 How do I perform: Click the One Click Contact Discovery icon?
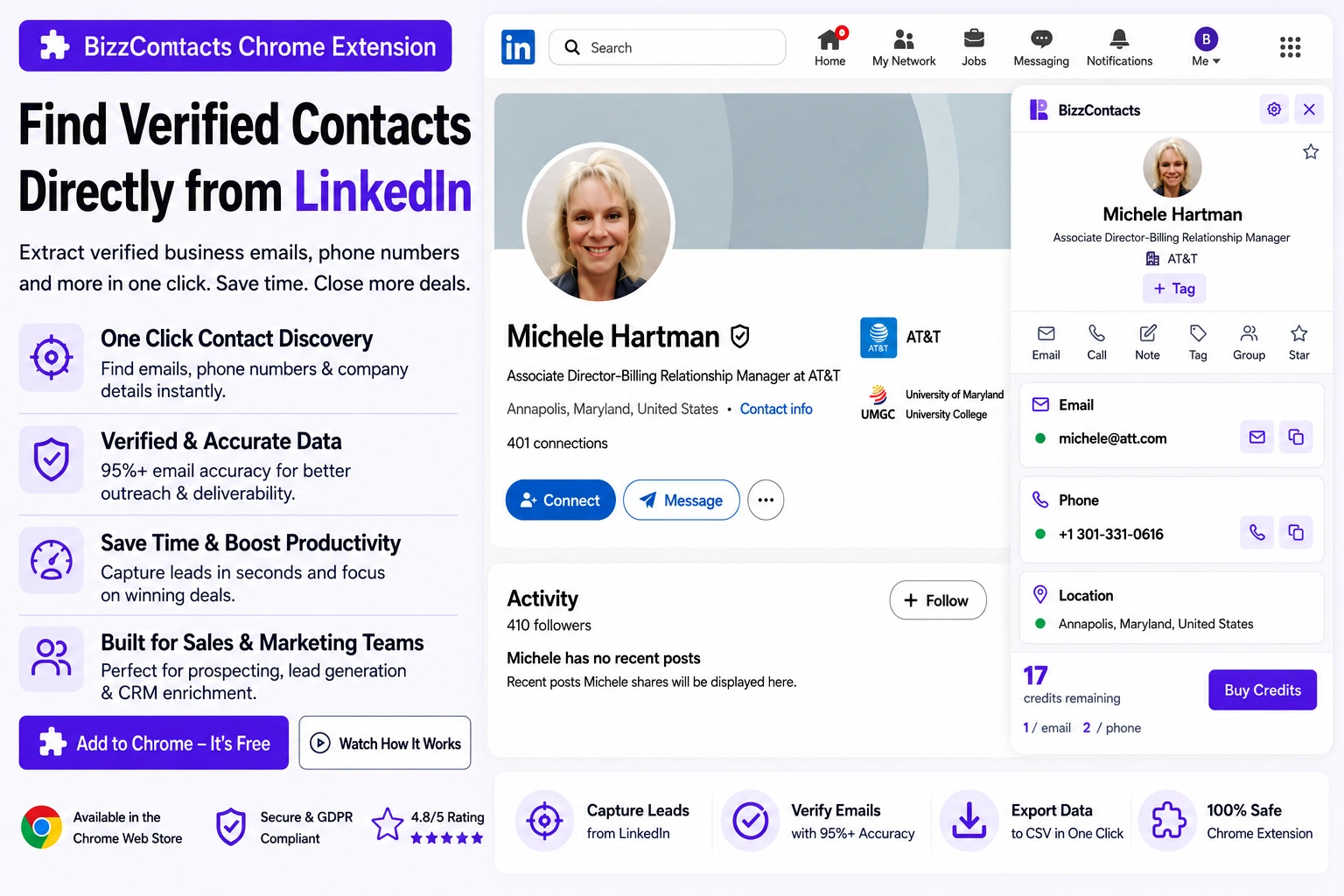coord(52,357)
